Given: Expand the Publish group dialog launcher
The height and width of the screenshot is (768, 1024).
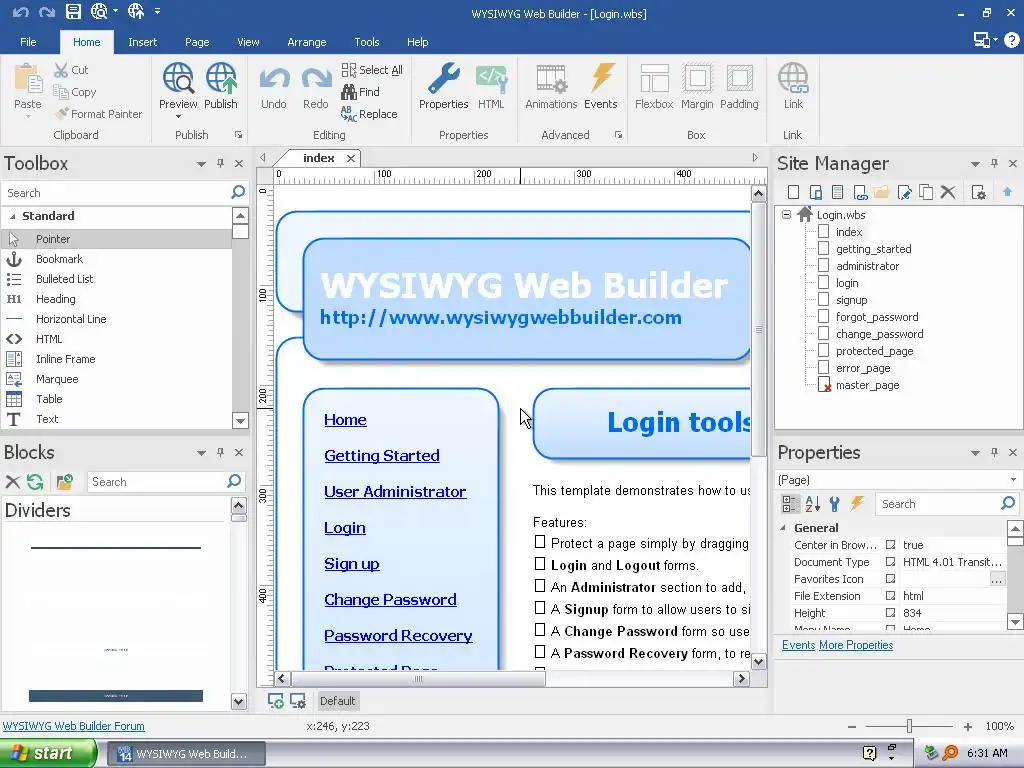Looking at the screenshot, I should (238, 135).
